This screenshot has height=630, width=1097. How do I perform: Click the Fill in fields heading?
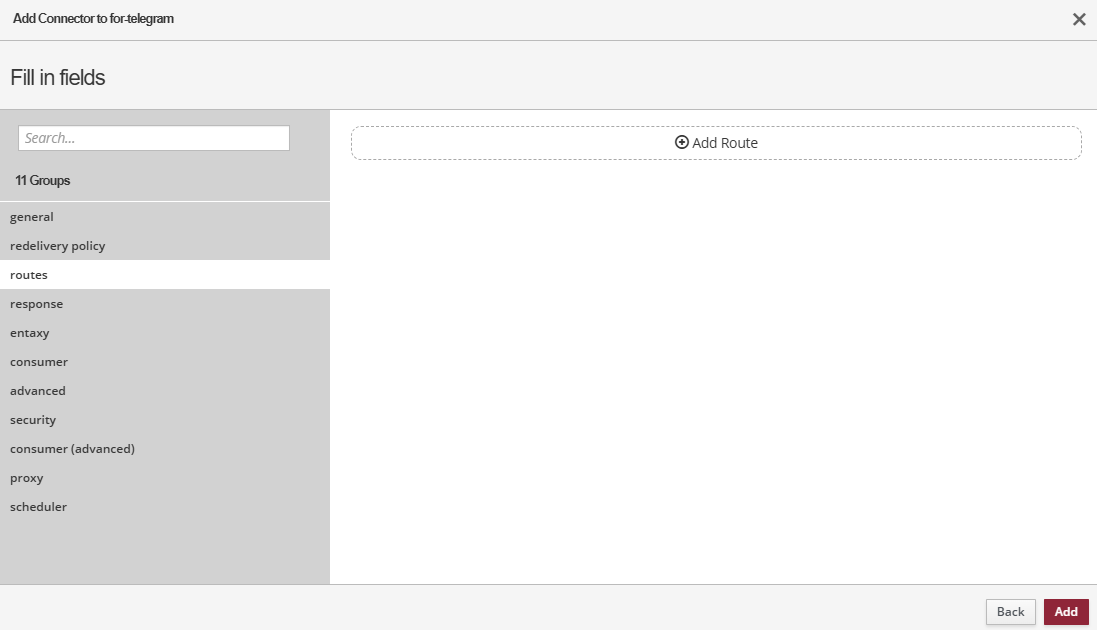coord(58,77)
